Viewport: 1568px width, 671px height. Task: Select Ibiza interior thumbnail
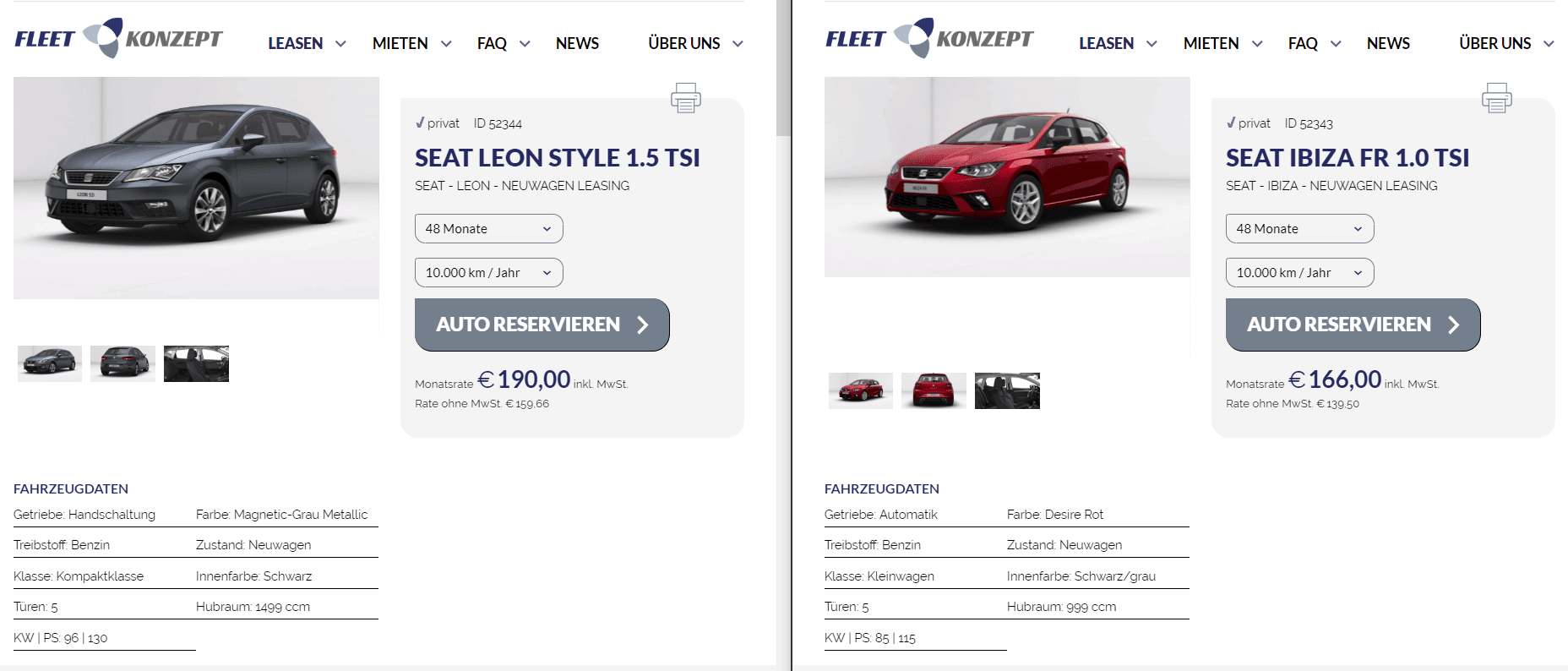(1007, 390)
